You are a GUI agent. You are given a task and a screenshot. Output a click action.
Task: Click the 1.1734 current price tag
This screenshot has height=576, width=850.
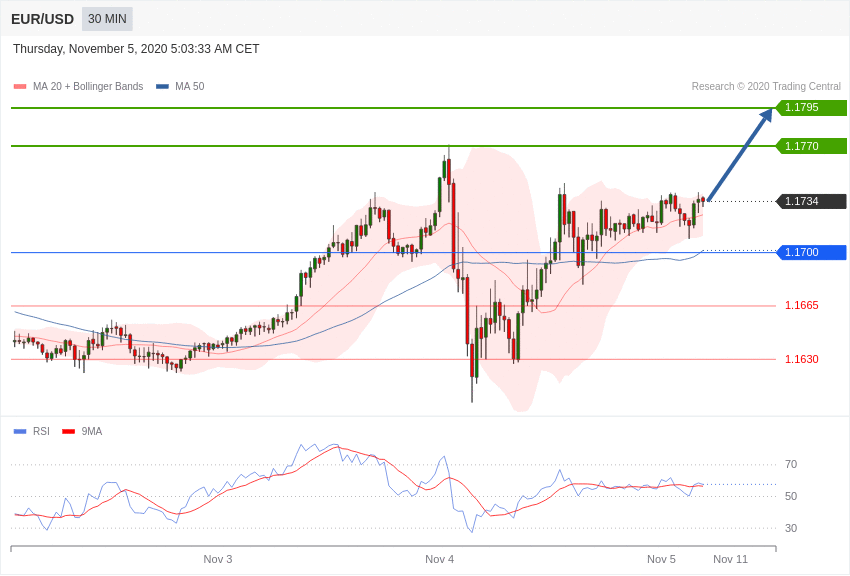tap(811, 201)
